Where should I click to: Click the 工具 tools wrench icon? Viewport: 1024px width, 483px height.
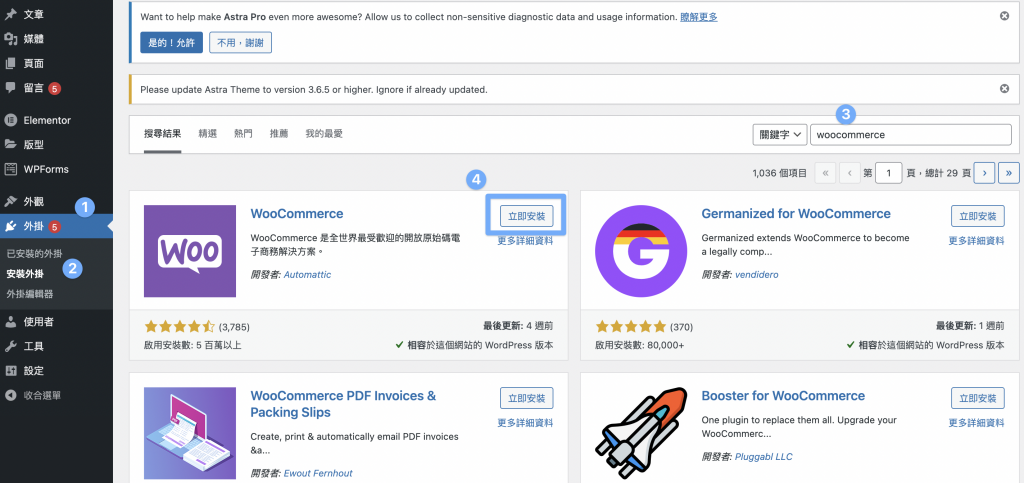pos(10,346)
